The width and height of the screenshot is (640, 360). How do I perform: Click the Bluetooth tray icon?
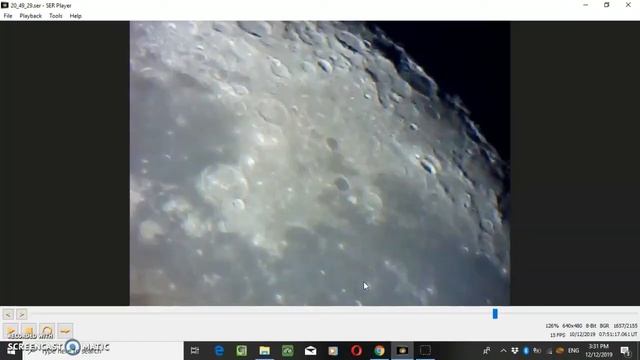[x=526, y=351]
